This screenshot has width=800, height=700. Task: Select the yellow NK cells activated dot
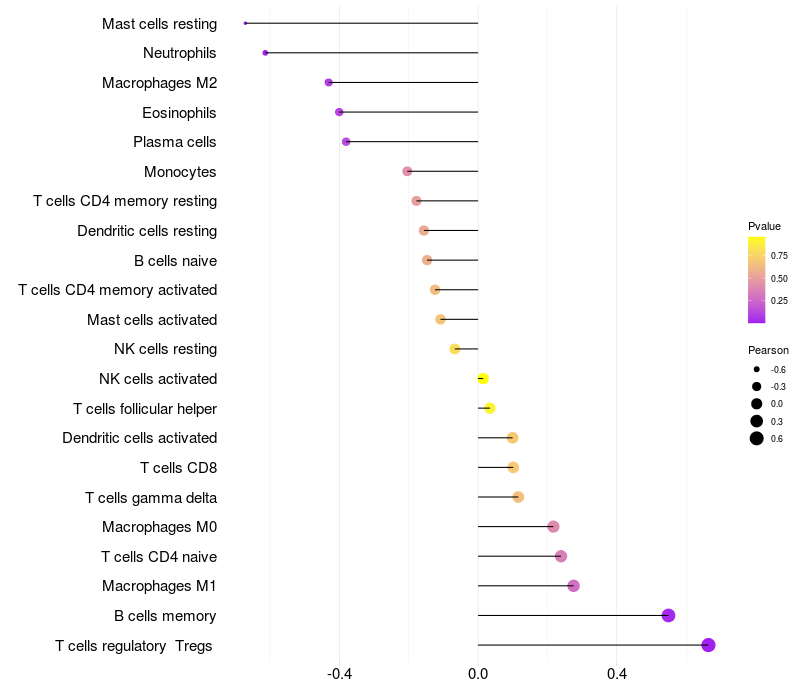tap(483, 379)
